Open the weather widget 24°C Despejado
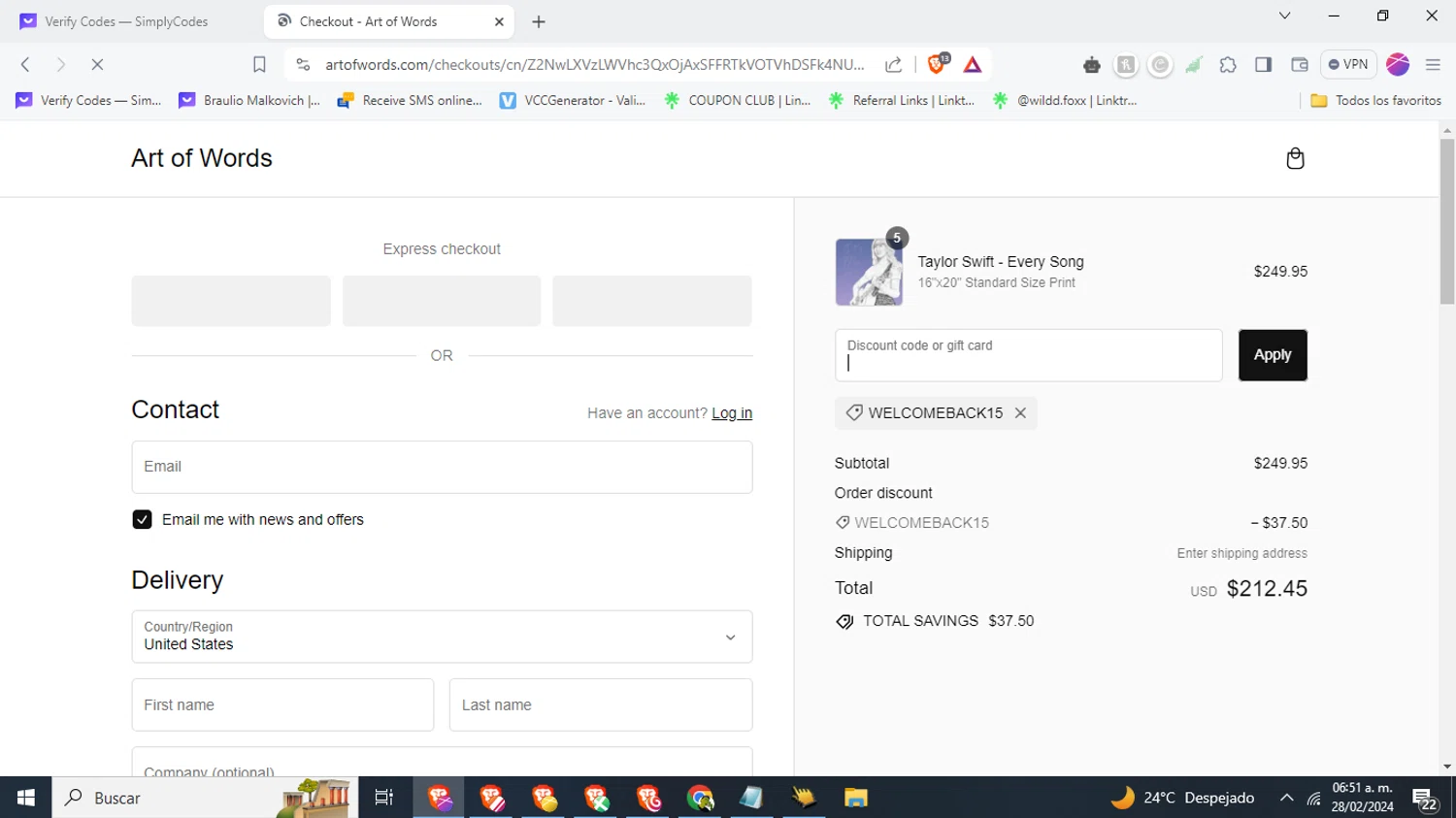 (1182, 798)
